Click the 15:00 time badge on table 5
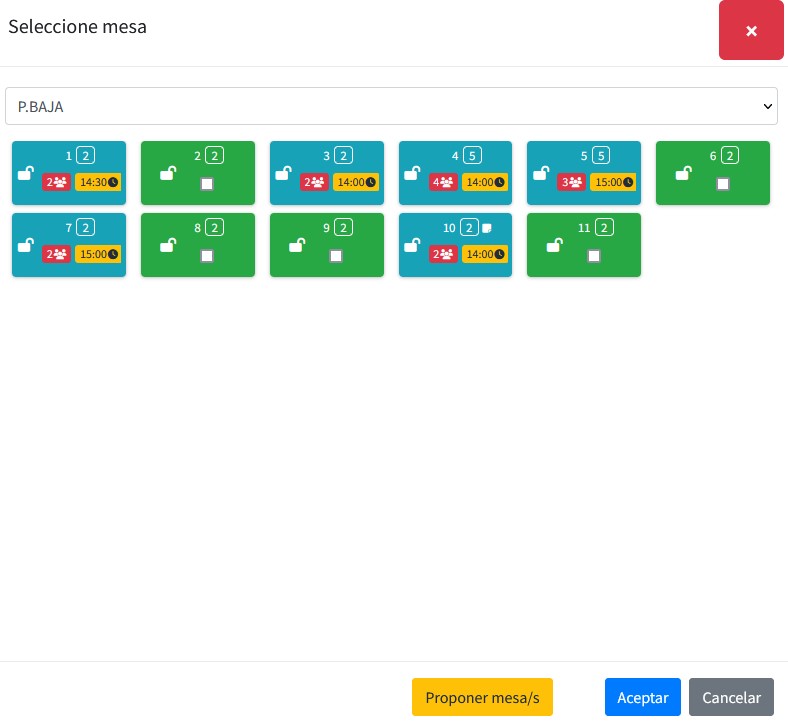The image size is (788, 725). tap(614, 182)
